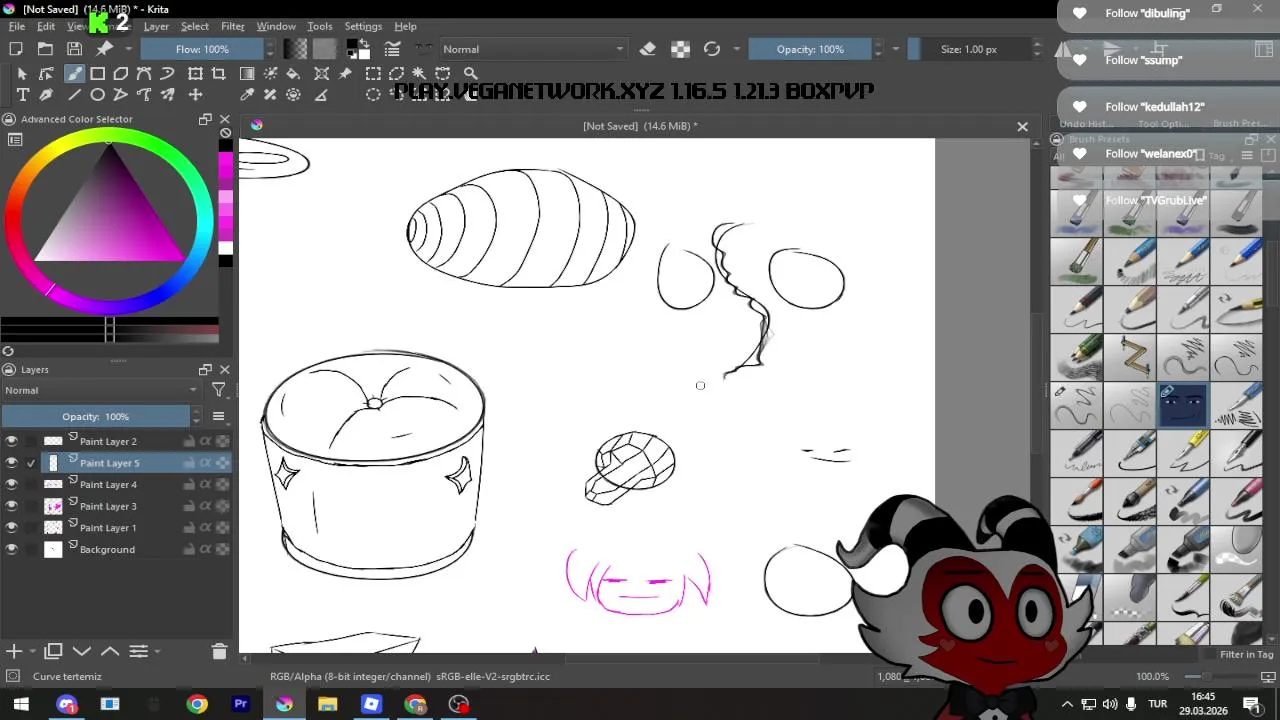Open the Window menu

276,27
